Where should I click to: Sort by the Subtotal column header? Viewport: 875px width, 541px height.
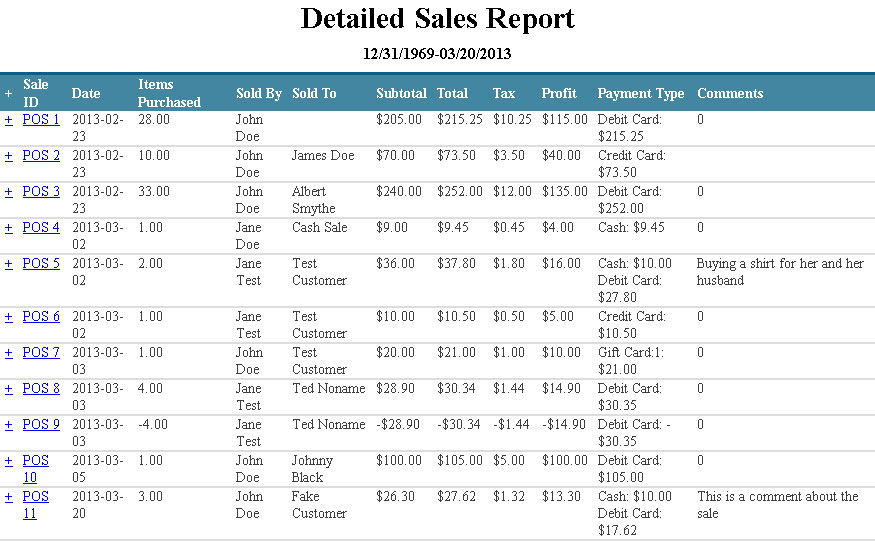coord(402,94)
